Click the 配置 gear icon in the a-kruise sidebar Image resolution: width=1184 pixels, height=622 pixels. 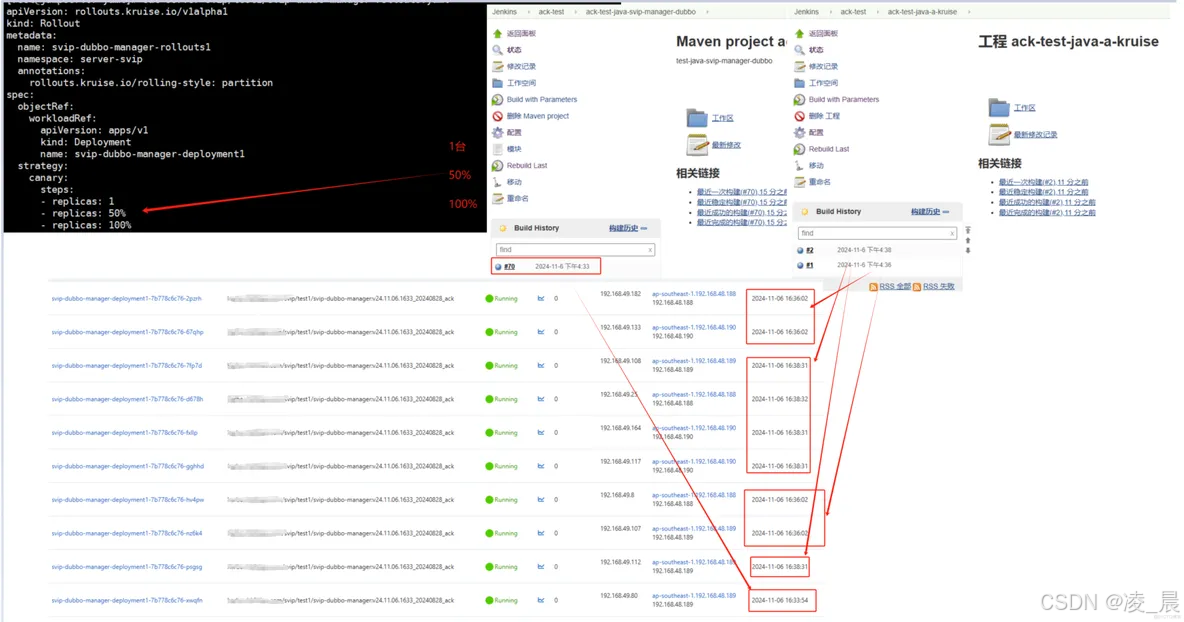800,132
